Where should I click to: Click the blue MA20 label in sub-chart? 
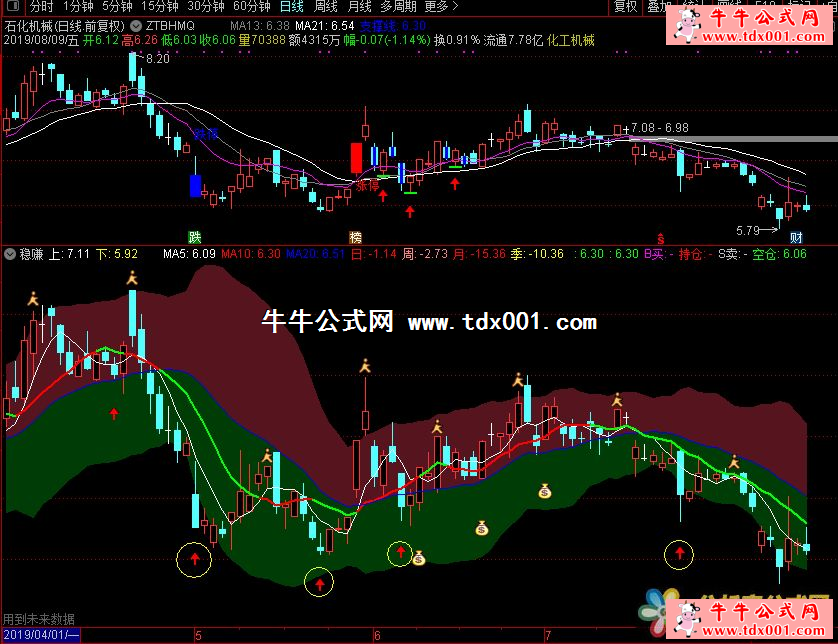tap(315, 254)
